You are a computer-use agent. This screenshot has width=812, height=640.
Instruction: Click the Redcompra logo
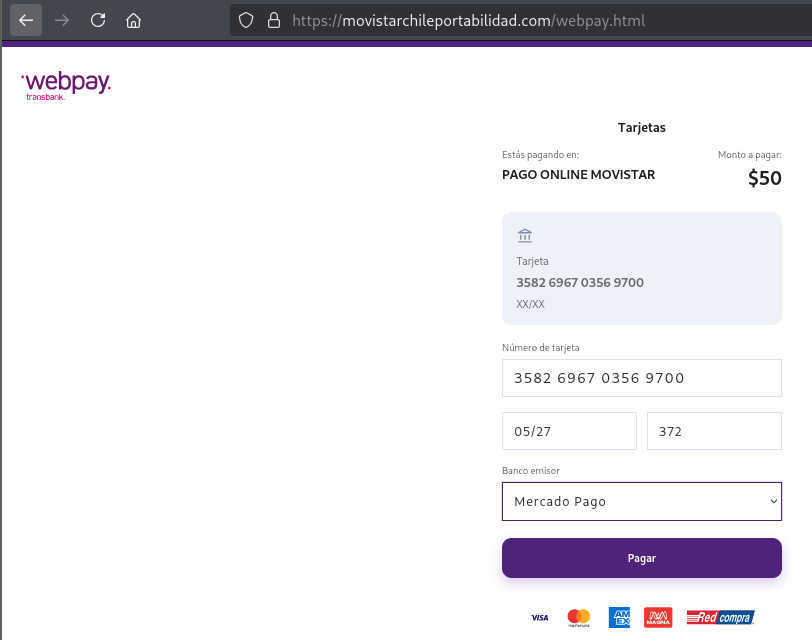[x=720, y=617]
